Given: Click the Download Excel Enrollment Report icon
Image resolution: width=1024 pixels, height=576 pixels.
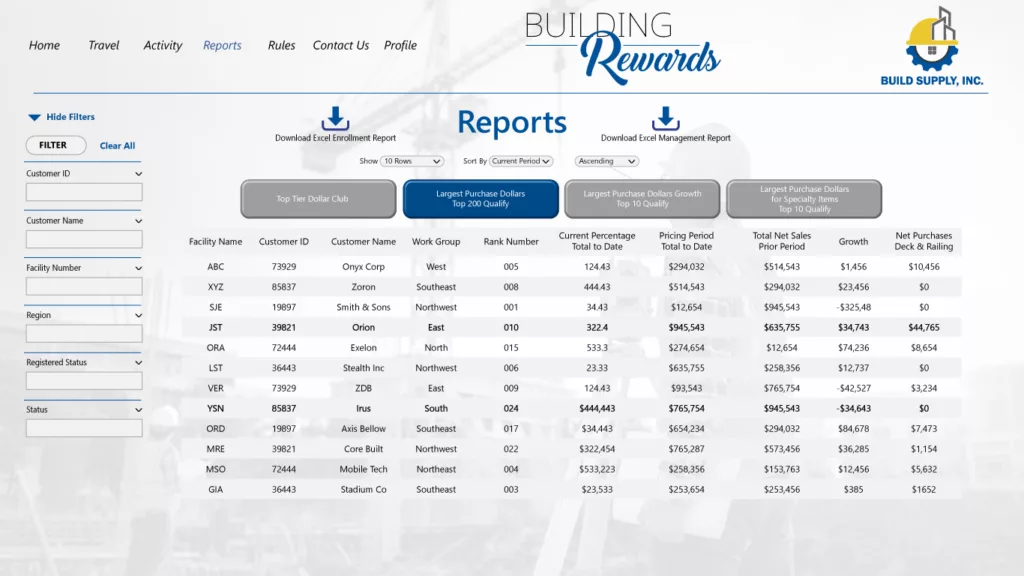Looking at the screenshot, I should 335,118.
